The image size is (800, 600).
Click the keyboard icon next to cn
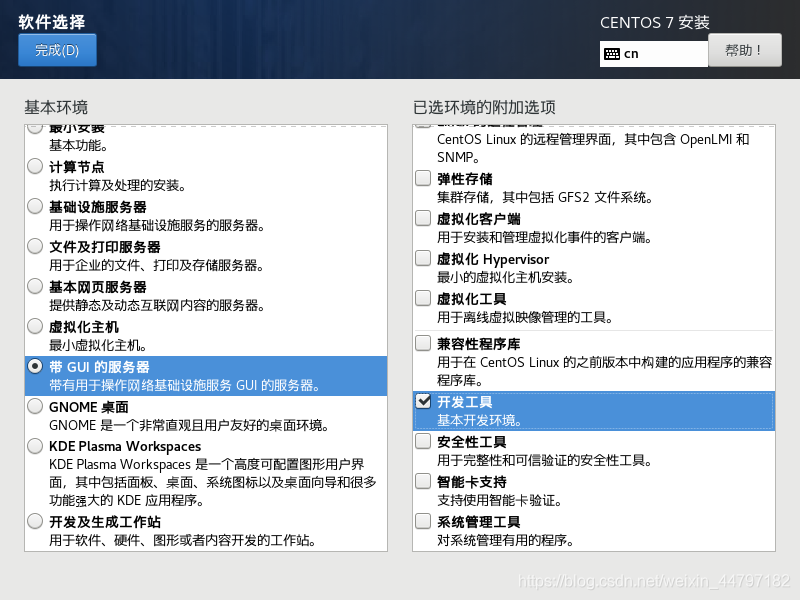point(612,54)
